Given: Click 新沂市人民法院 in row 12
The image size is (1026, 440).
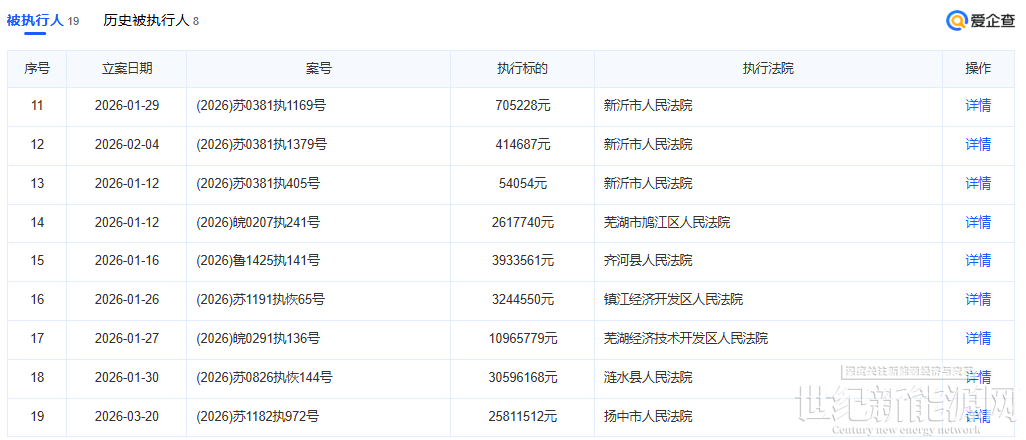Looking at the screenshot, I should coord(648,145).
